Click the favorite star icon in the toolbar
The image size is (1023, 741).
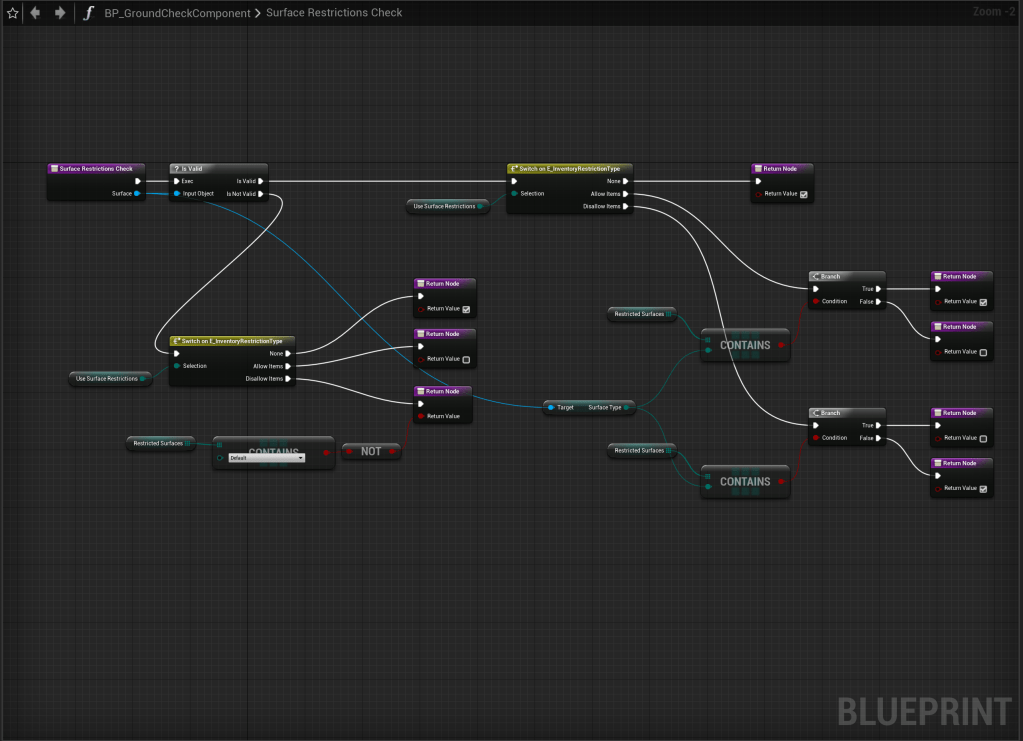(12, 13)
